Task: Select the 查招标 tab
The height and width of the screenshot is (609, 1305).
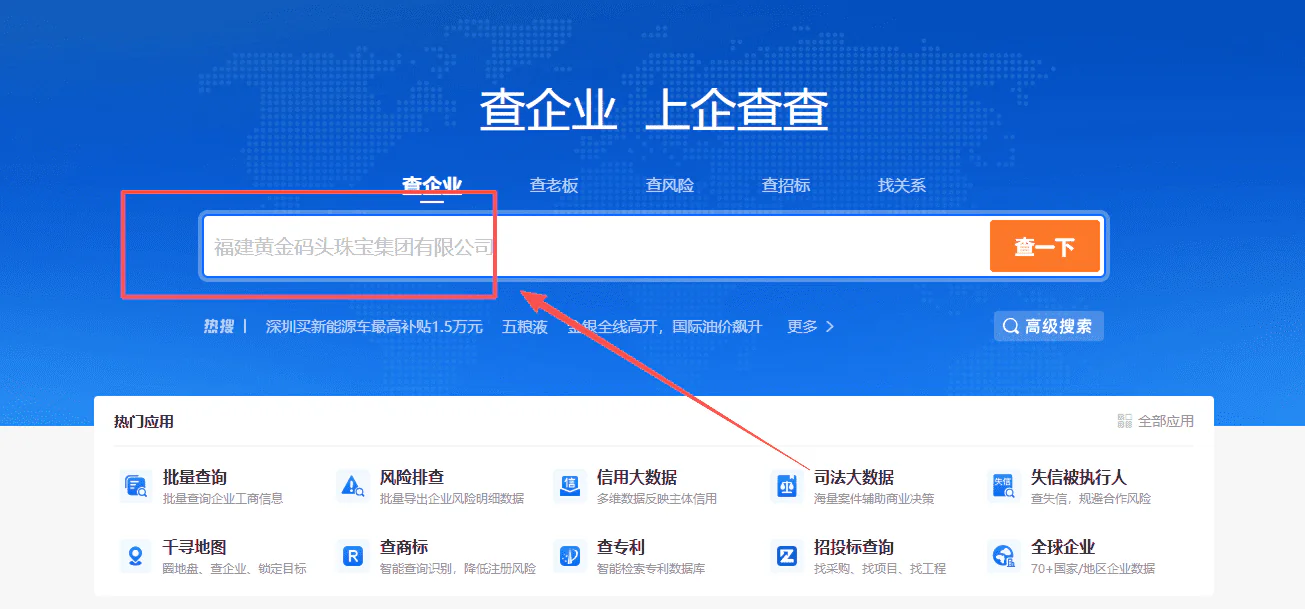Action: [786, 186]
